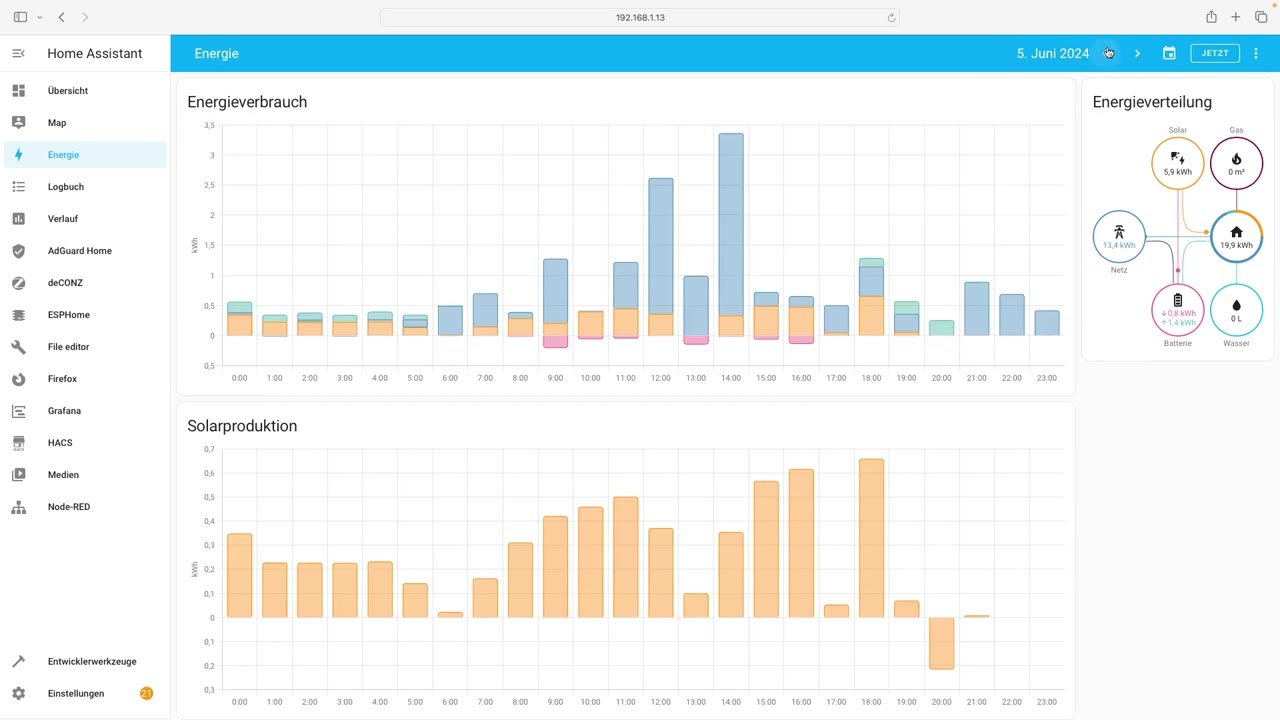Click the browser address bar

coord(640,17)
